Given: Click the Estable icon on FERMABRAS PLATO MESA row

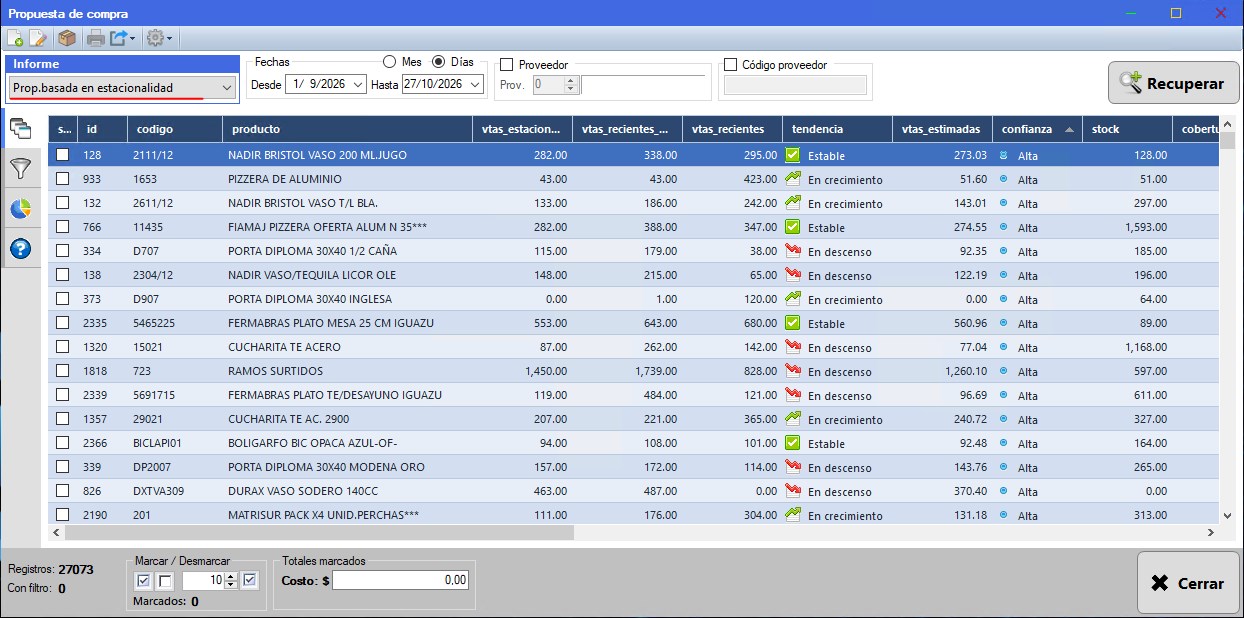Looking at the screenshot, I should (x=793, y=323).
